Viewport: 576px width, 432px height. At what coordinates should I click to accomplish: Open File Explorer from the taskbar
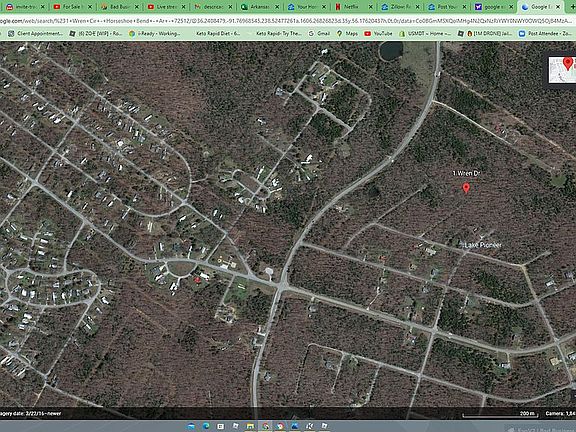click(251, 426)
